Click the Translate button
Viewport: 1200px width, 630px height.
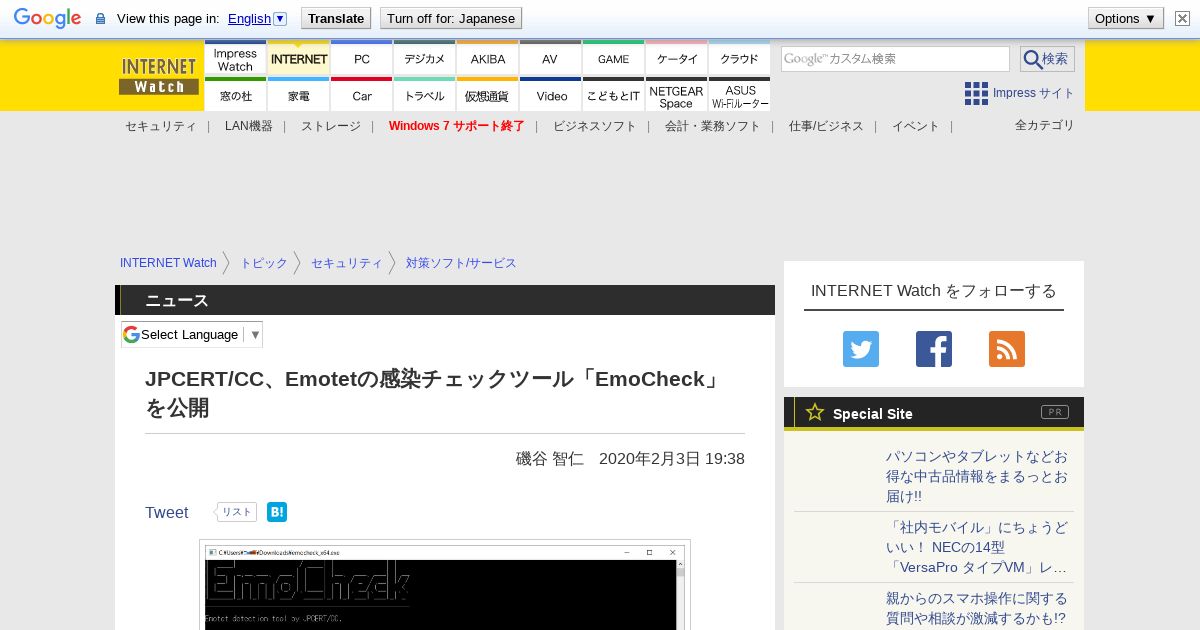pos(335,18)
